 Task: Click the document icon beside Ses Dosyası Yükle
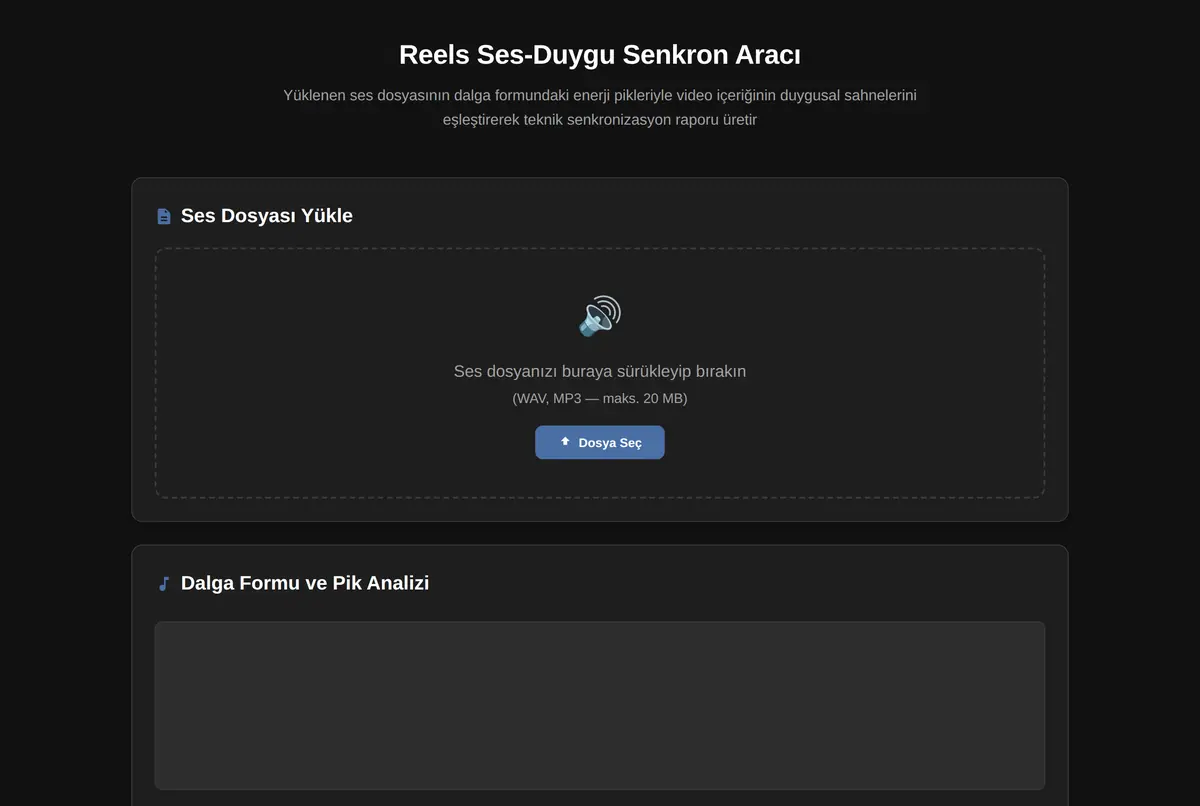click(164, 216)
